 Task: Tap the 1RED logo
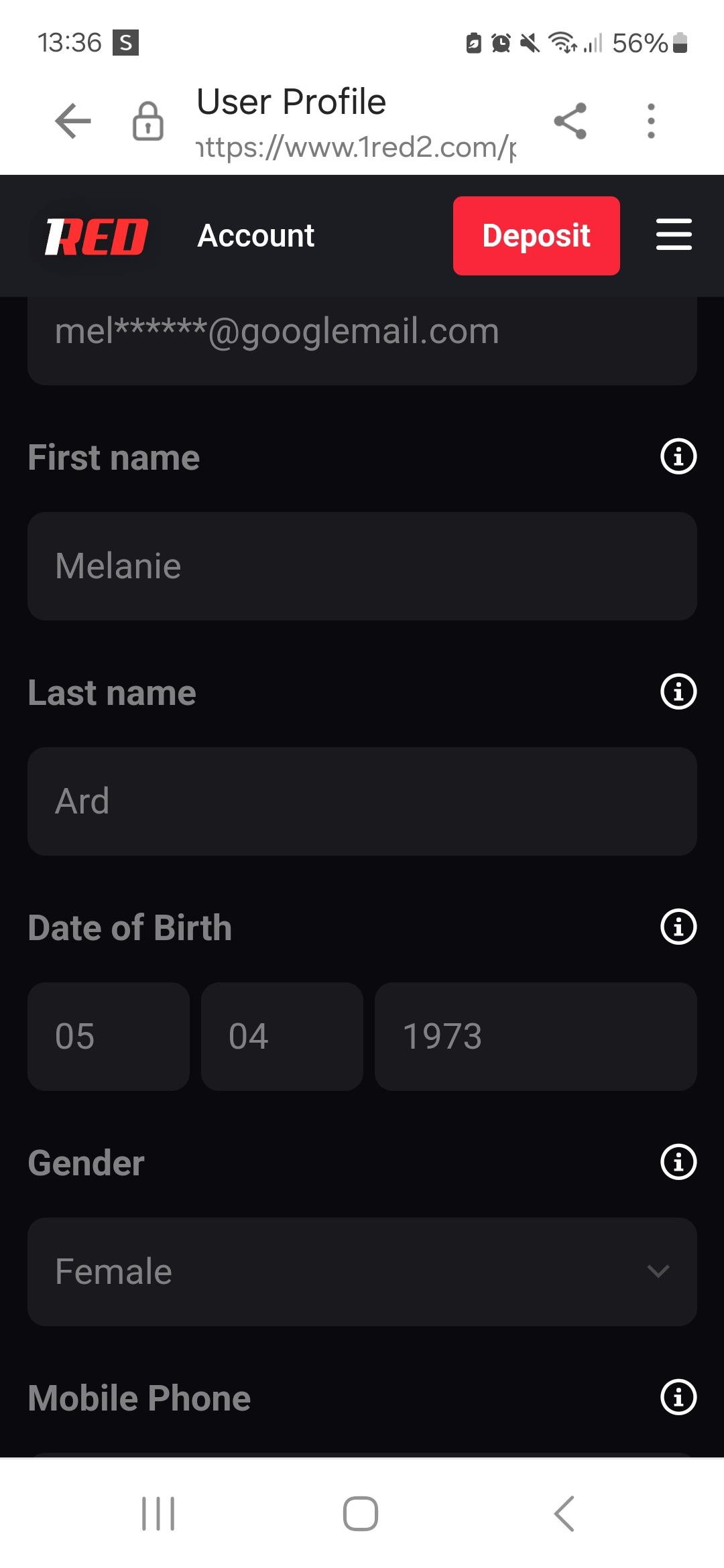97,237
